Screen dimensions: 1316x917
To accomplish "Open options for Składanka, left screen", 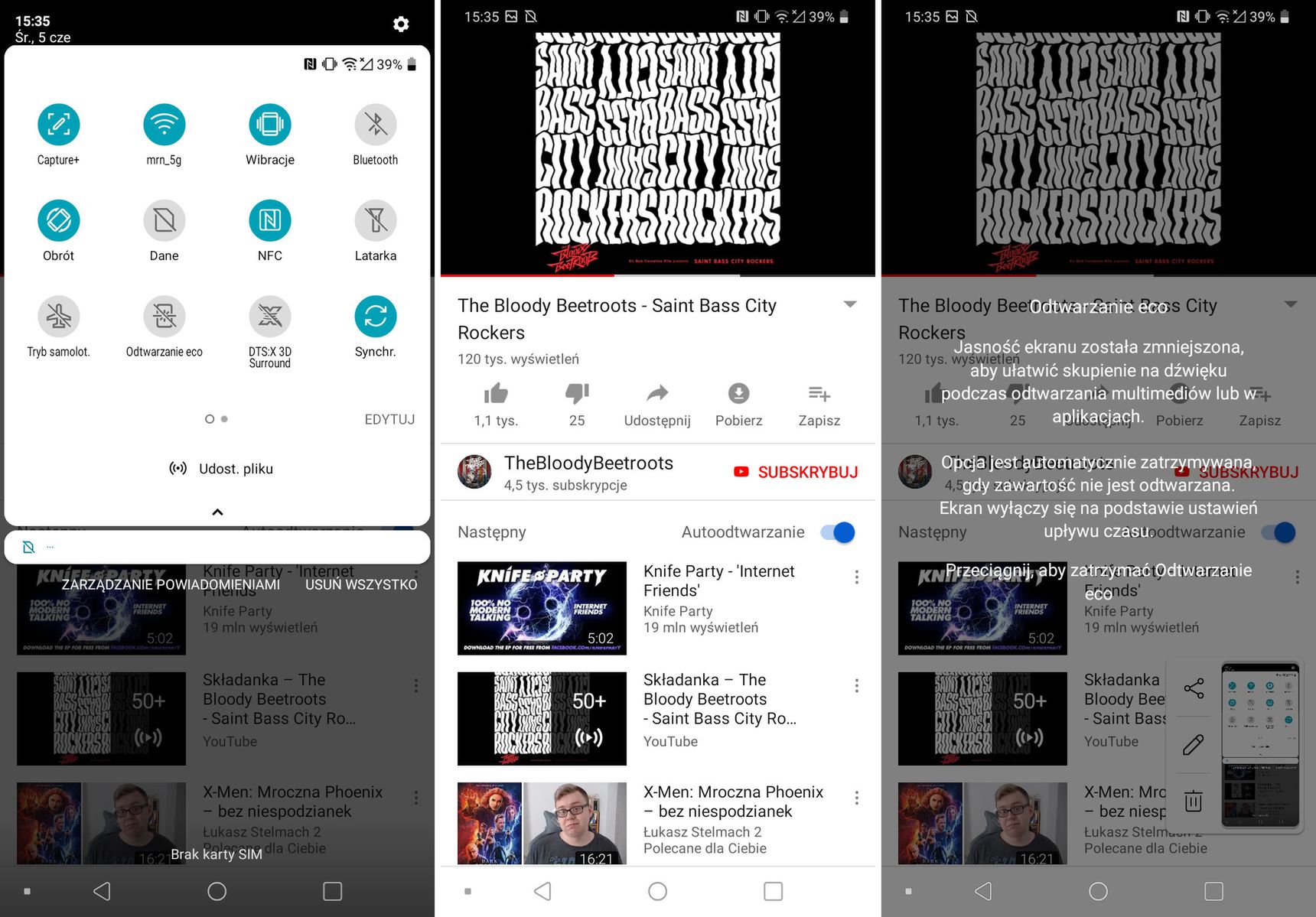I will (416, 686).
